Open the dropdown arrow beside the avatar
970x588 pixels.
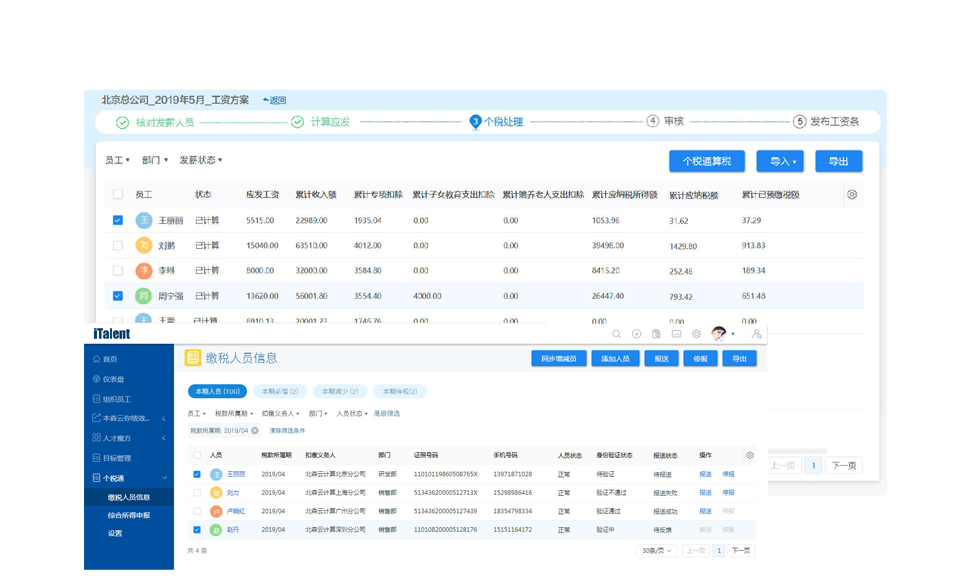pyautogui.click(x=733, y=334)
